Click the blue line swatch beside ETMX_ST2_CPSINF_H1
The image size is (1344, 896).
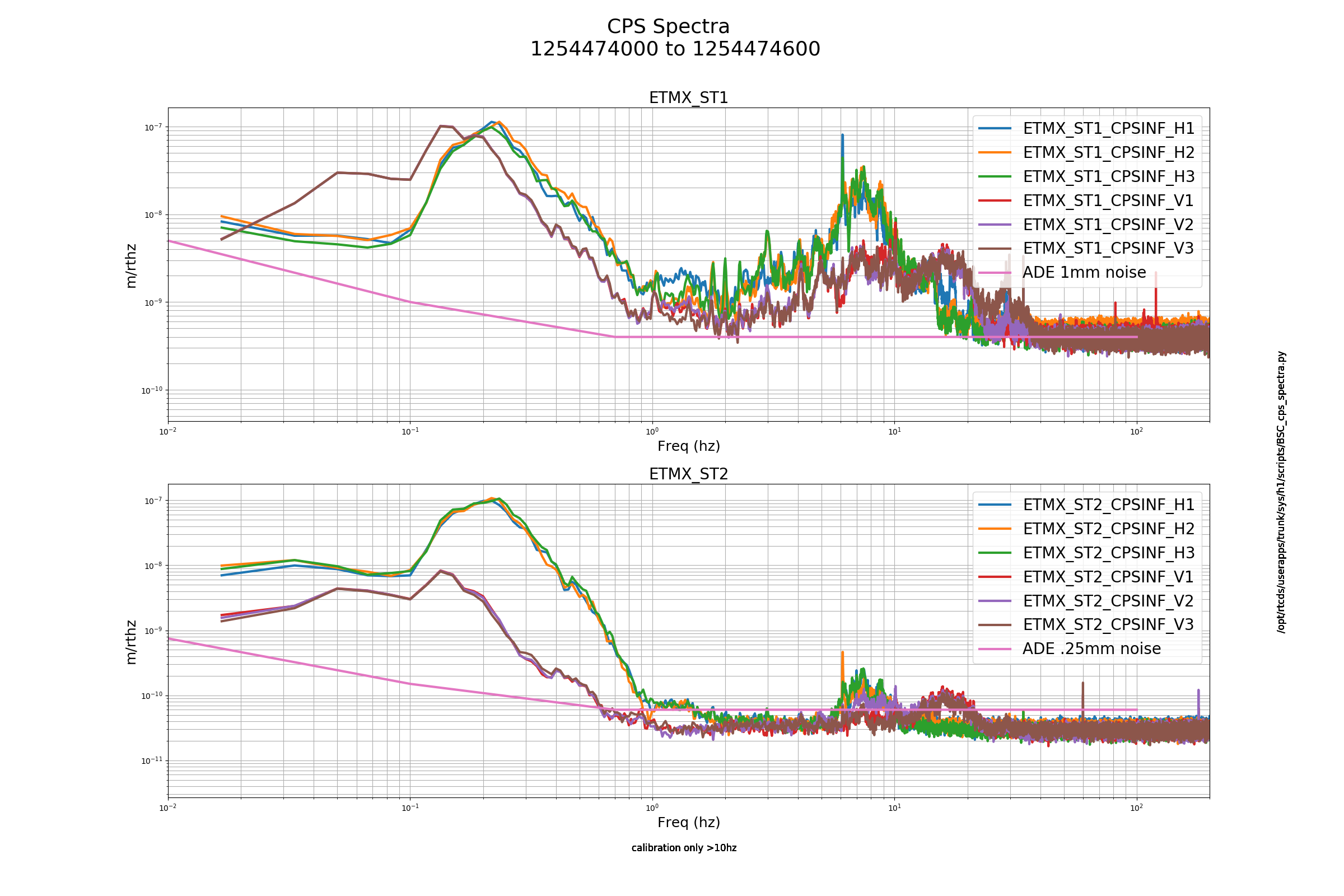tap(995, 505)
